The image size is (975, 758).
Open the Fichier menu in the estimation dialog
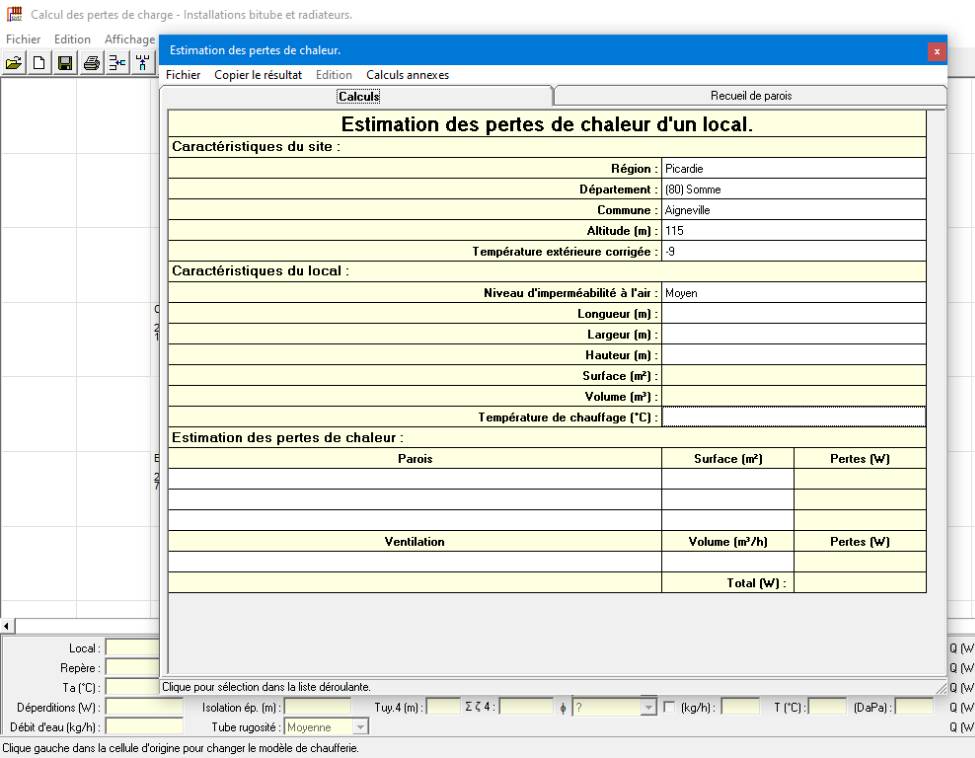(183, 74)
